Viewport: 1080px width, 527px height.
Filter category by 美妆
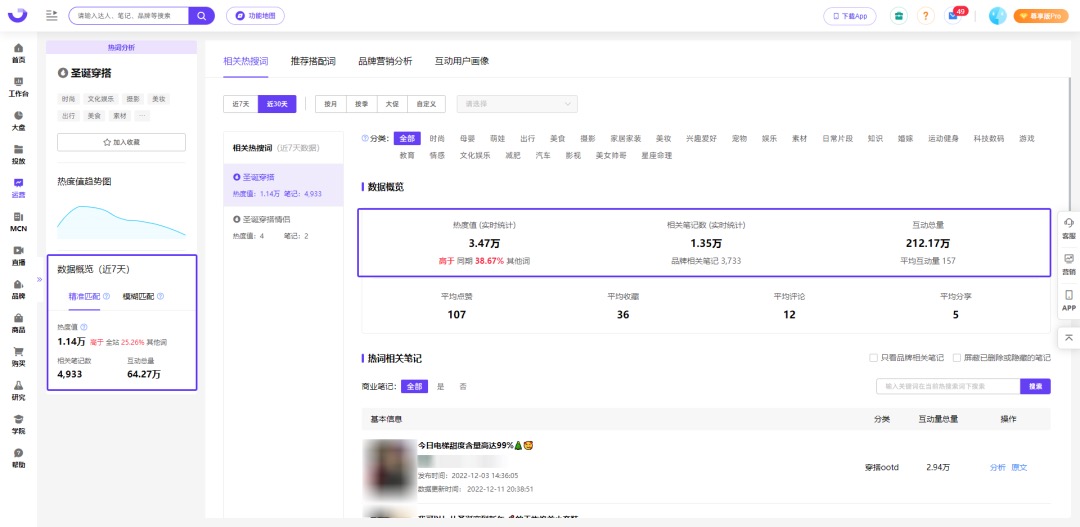click(x=663, y=138)
